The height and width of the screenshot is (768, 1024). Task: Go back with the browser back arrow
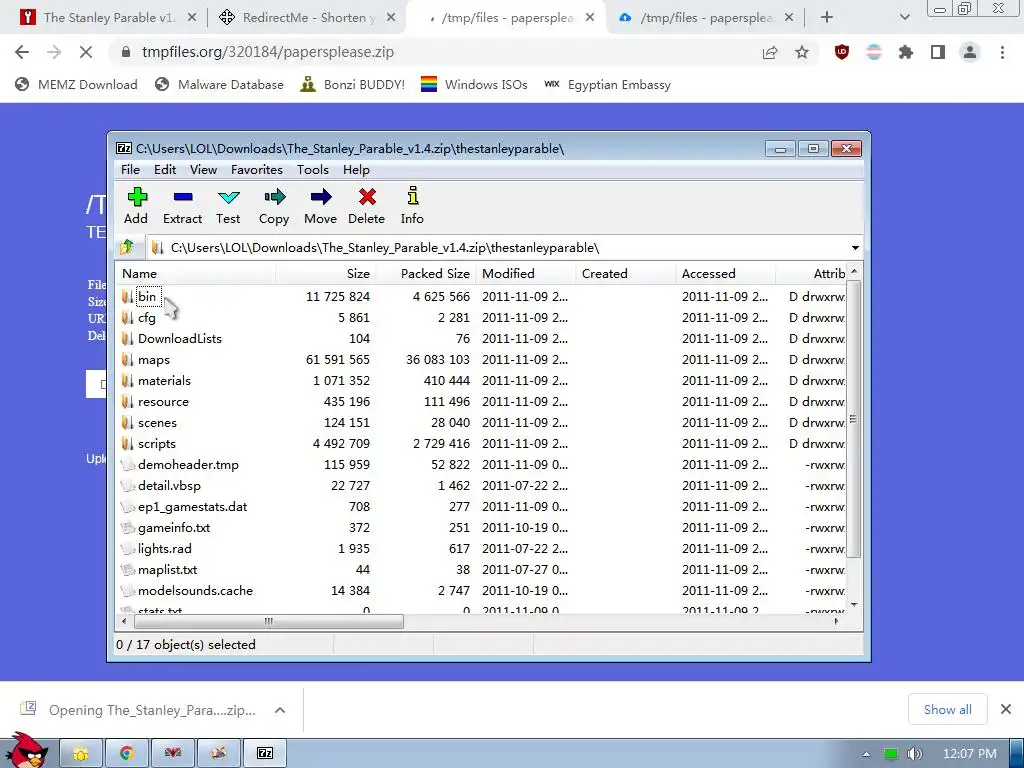click(x=22, y=52)
